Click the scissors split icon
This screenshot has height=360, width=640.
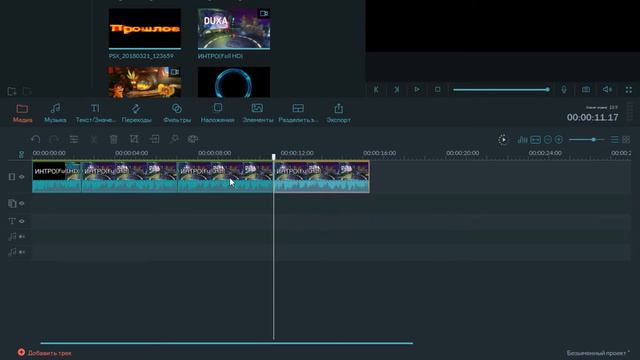94,139
